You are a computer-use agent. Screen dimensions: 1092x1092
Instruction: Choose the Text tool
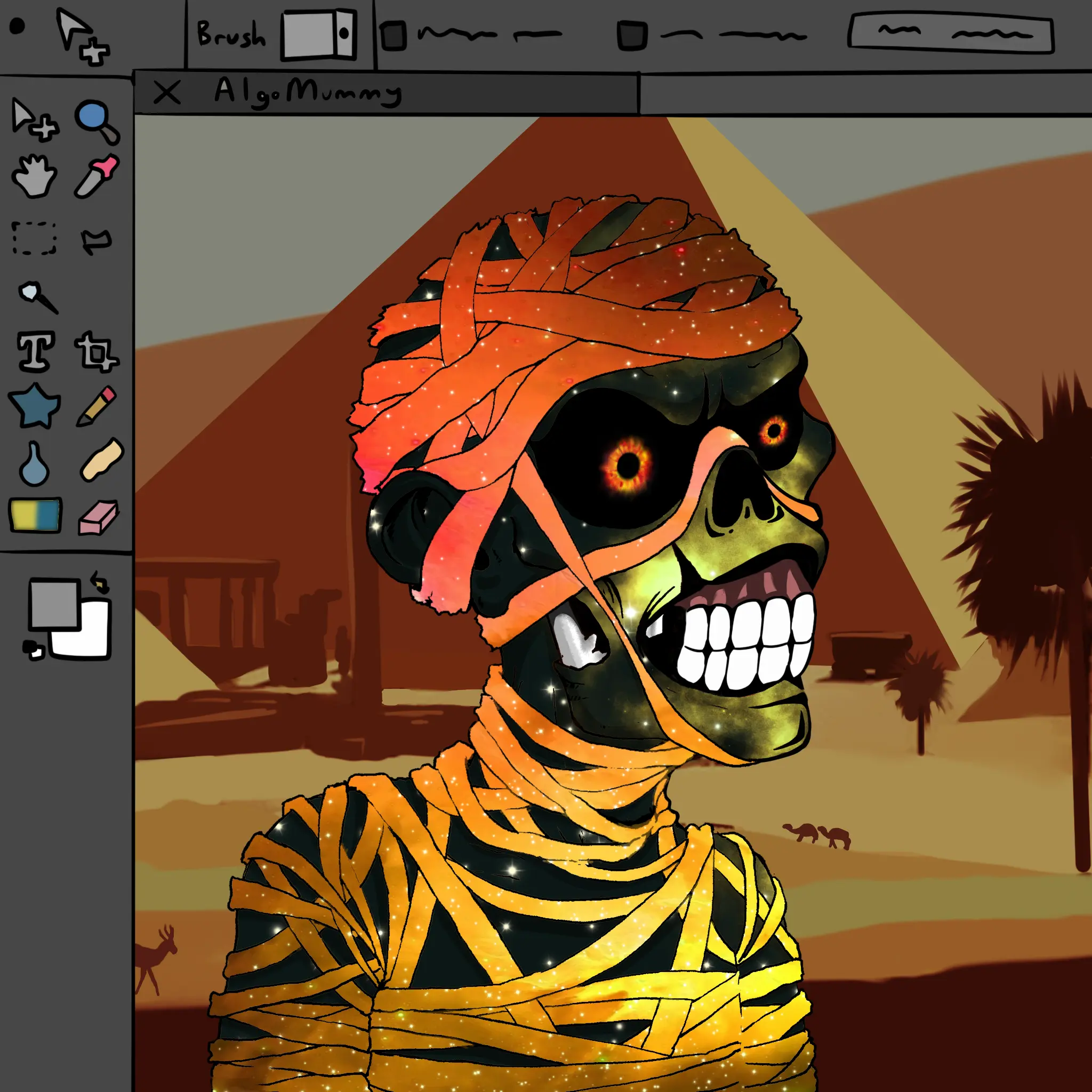click(36, 351)
